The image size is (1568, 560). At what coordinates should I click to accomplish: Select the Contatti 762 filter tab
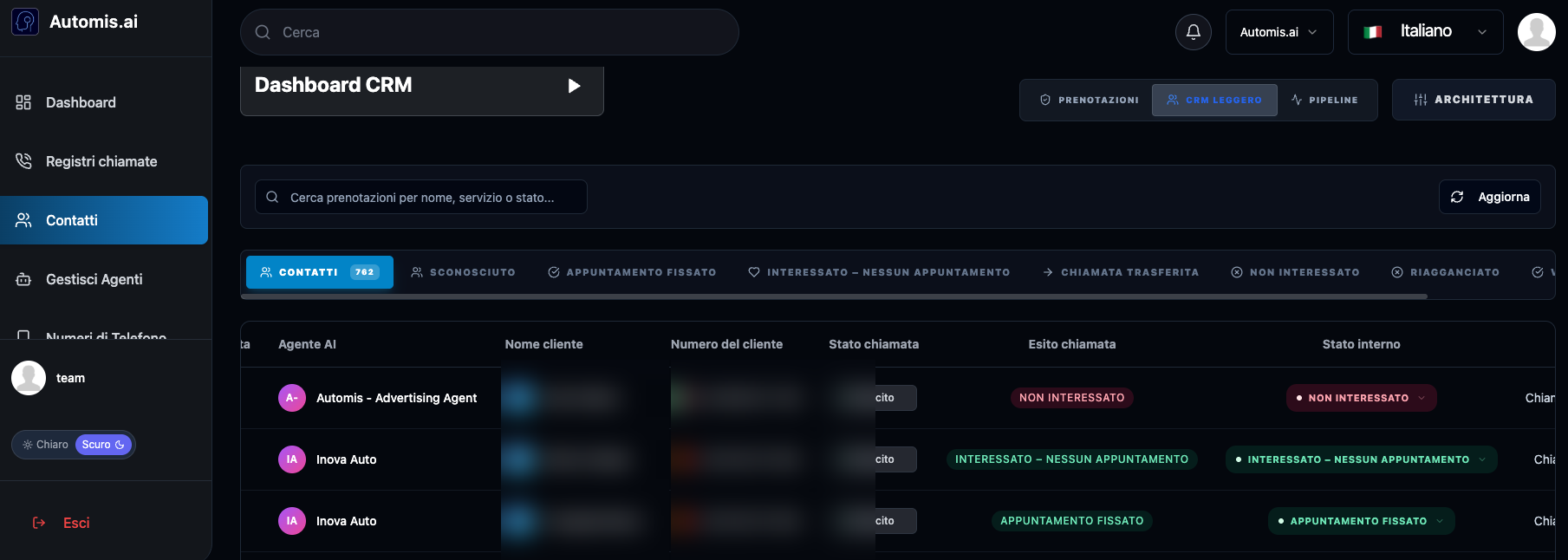[x=320, y=272]
